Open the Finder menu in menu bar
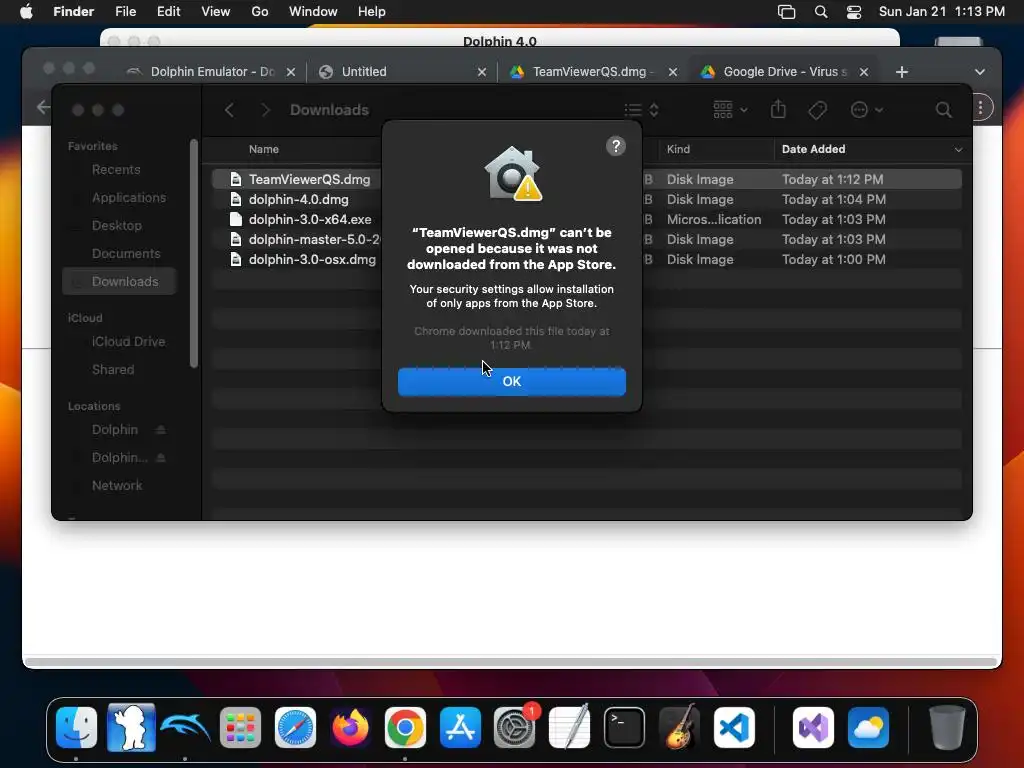Image resolution: width=1024 pixels, height=768 pixels. click(x=73, y=12)
